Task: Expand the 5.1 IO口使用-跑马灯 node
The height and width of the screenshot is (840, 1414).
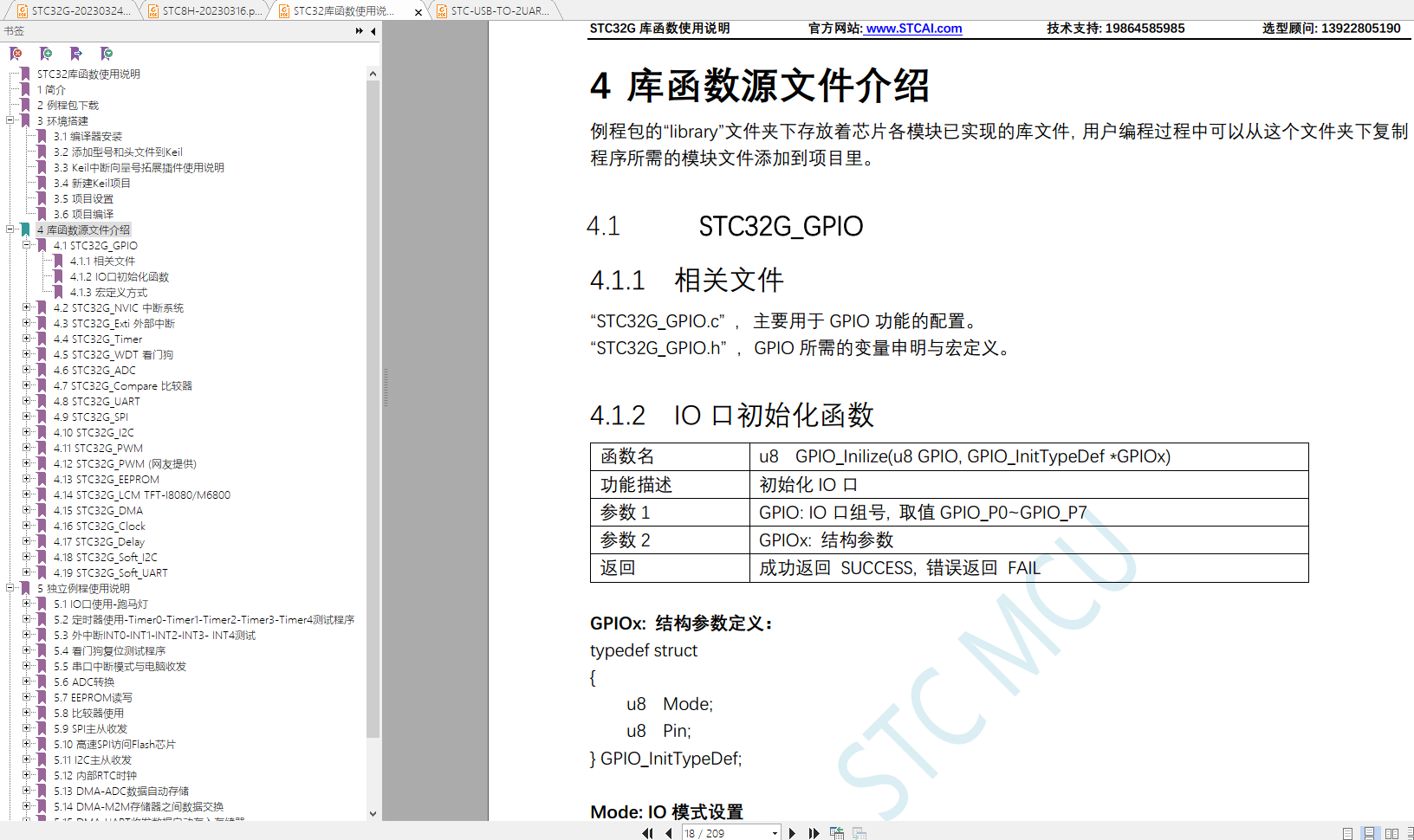Action: point(27,604)
